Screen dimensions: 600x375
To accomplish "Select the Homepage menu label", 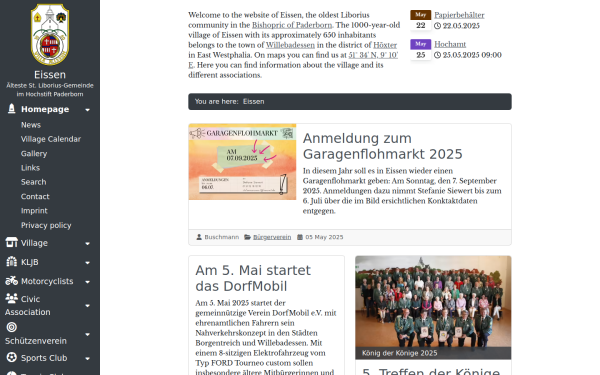I will point(45,109).
